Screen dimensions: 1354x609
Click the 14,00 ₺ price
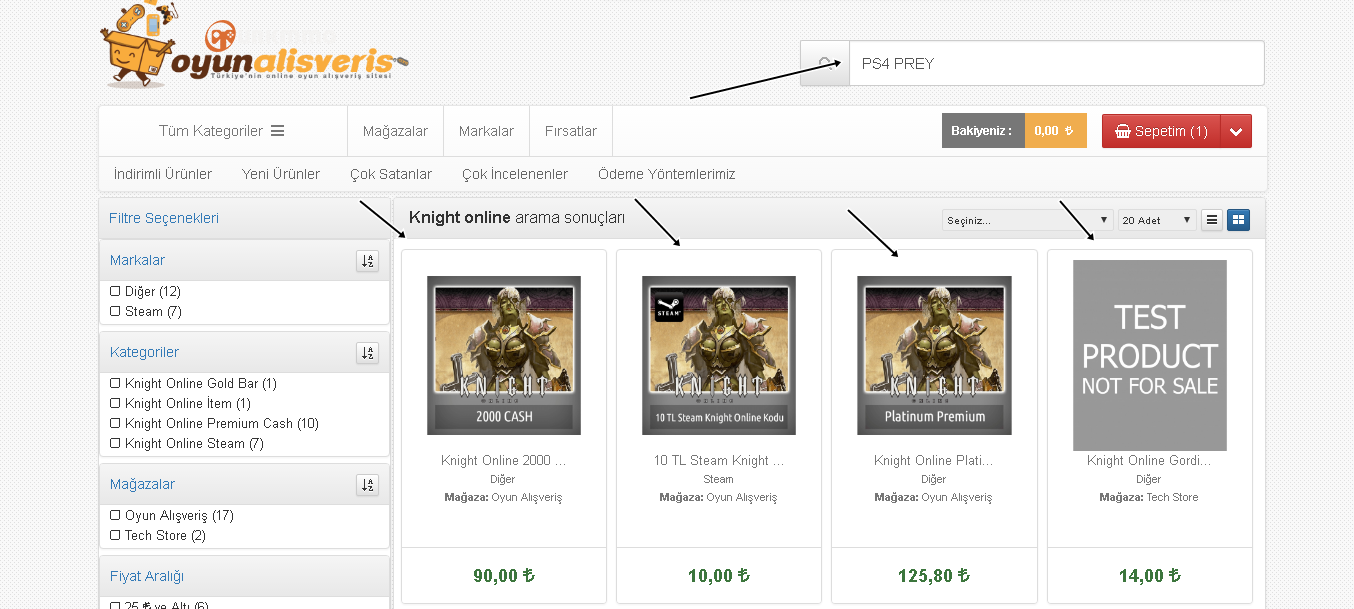point(1150,576)
